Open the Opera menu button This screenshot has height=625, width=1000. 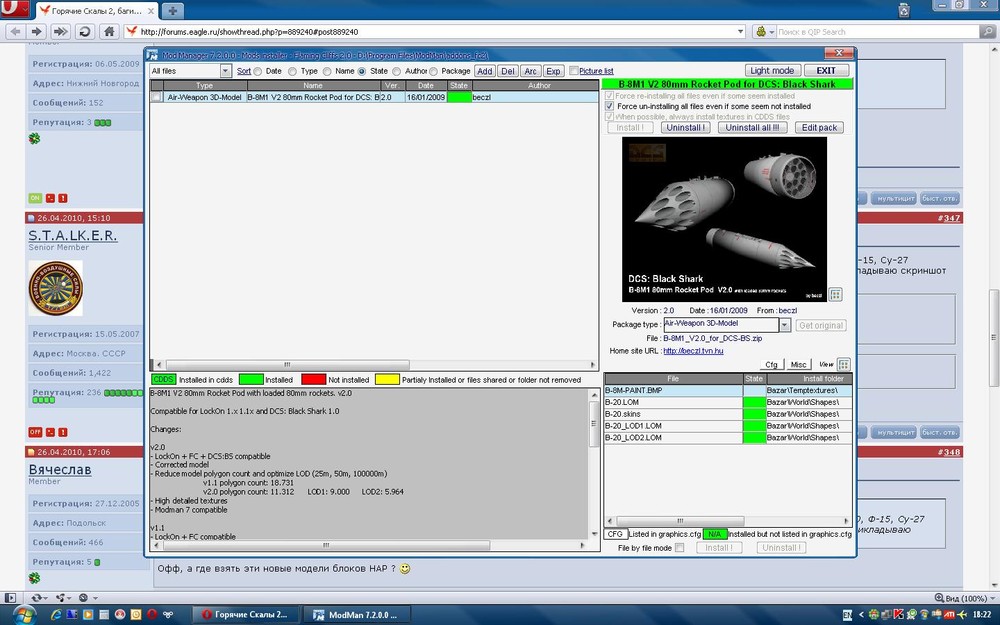14,9
